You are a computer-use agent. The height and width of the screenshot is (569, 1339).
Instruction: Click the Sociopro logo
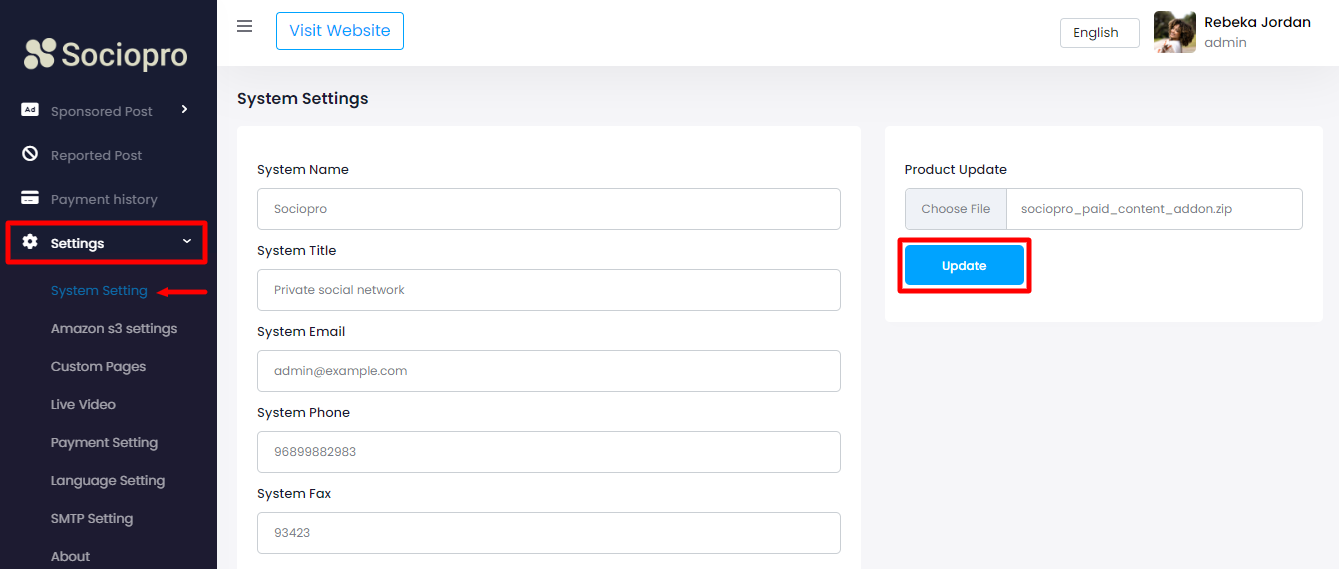106,54
